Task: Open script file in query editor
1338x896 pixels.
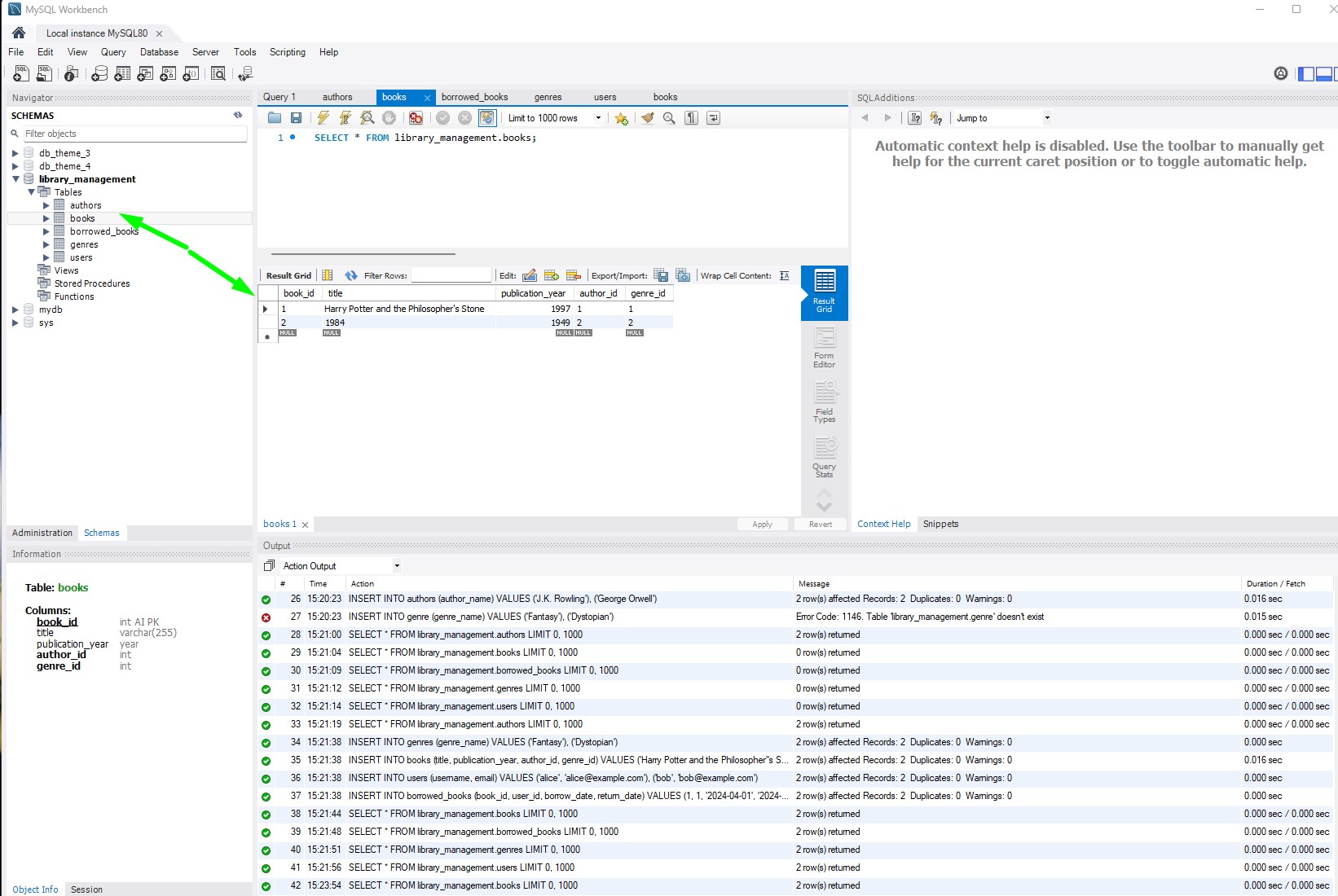Action: point(275,118)
